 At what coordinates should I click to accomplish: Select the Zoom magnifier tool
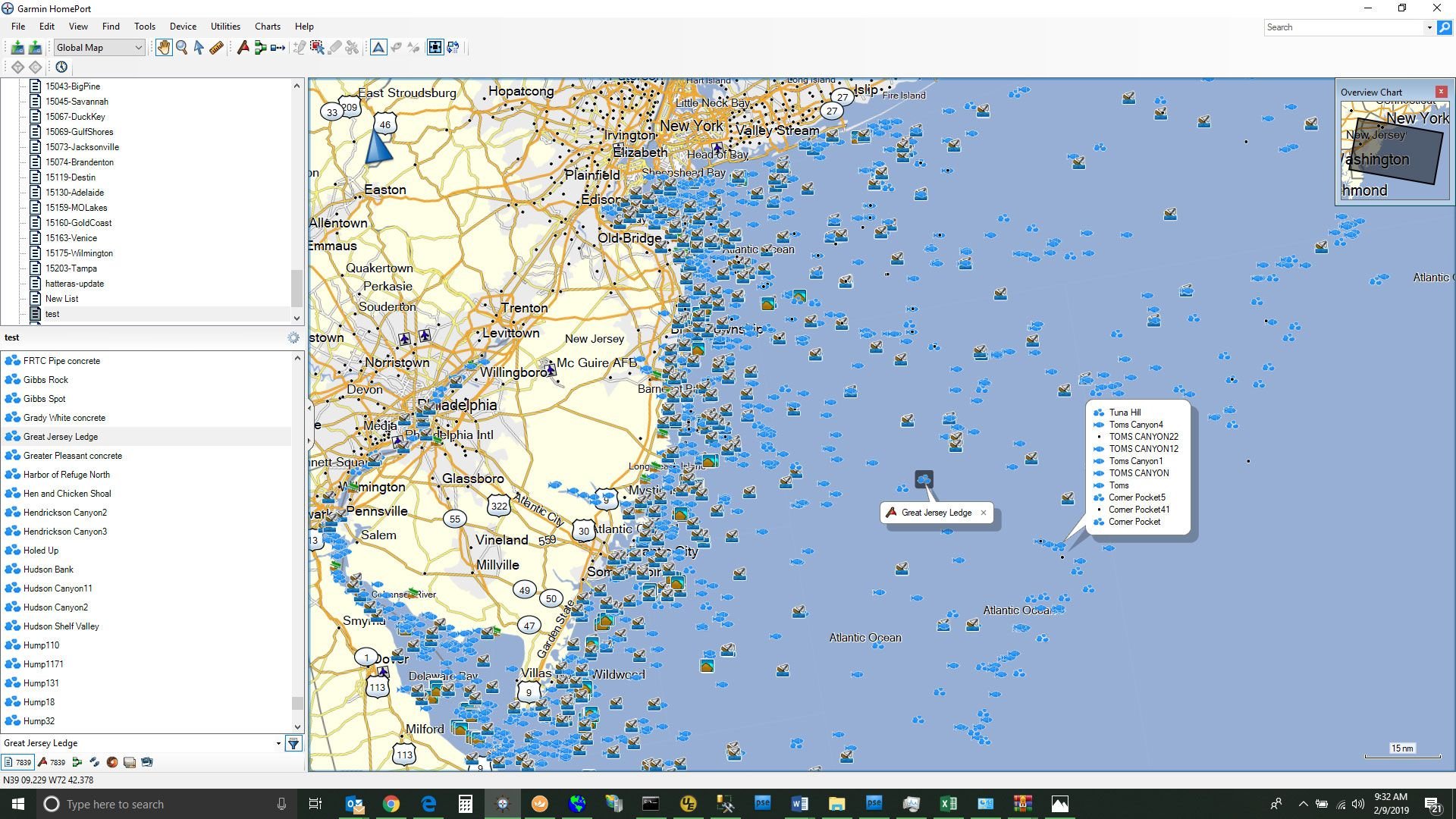[182, 48]
